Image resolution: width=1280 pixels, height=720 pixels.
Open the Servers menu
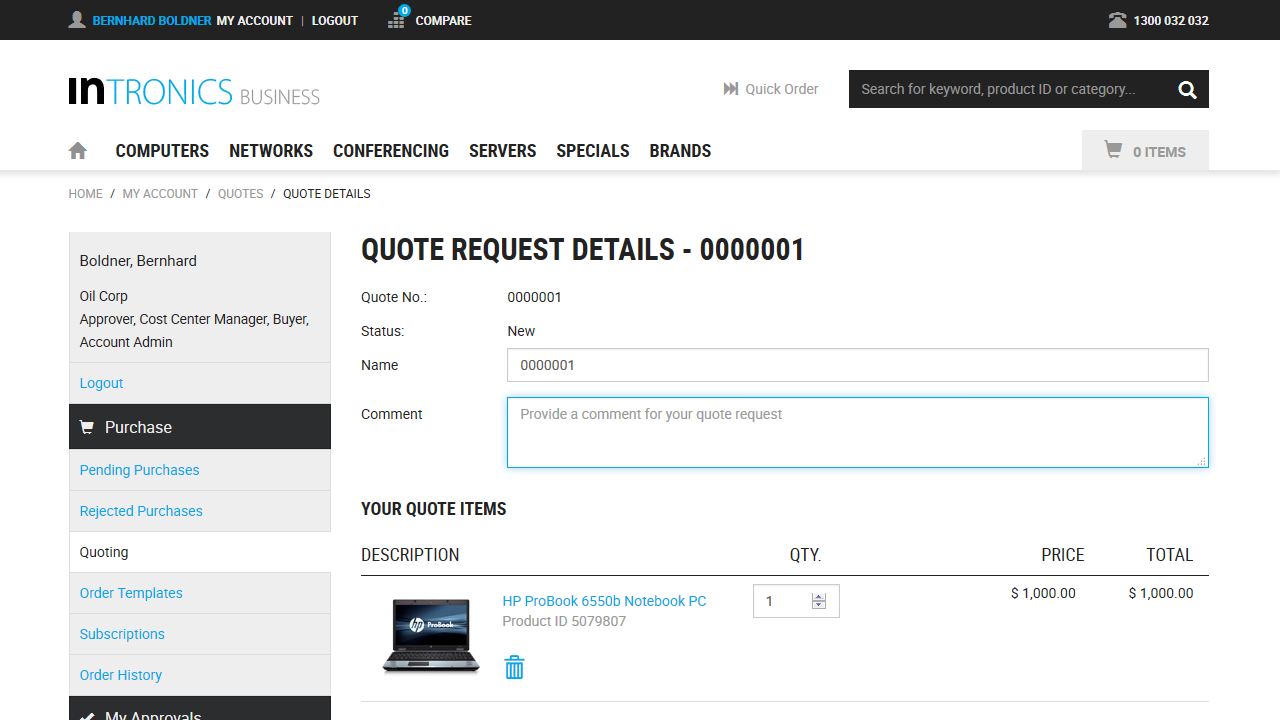pos(503,151)
